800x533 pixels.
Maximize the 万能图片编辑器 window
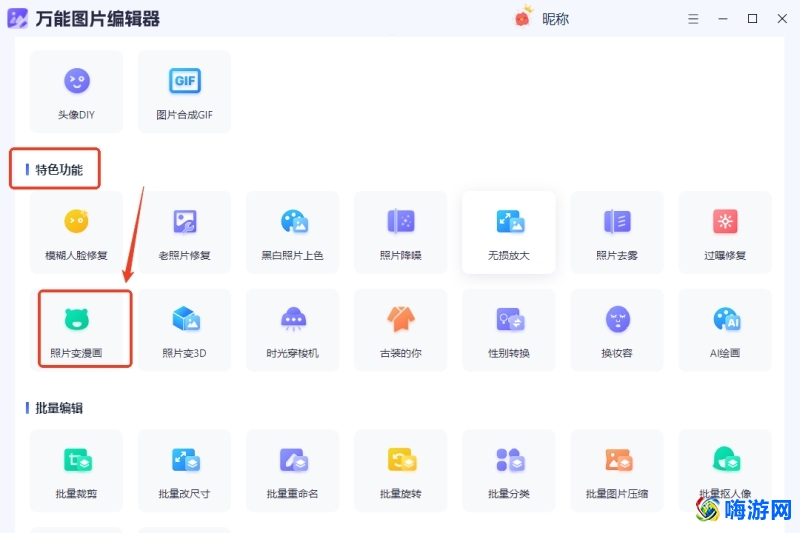[x=752, y=19]
